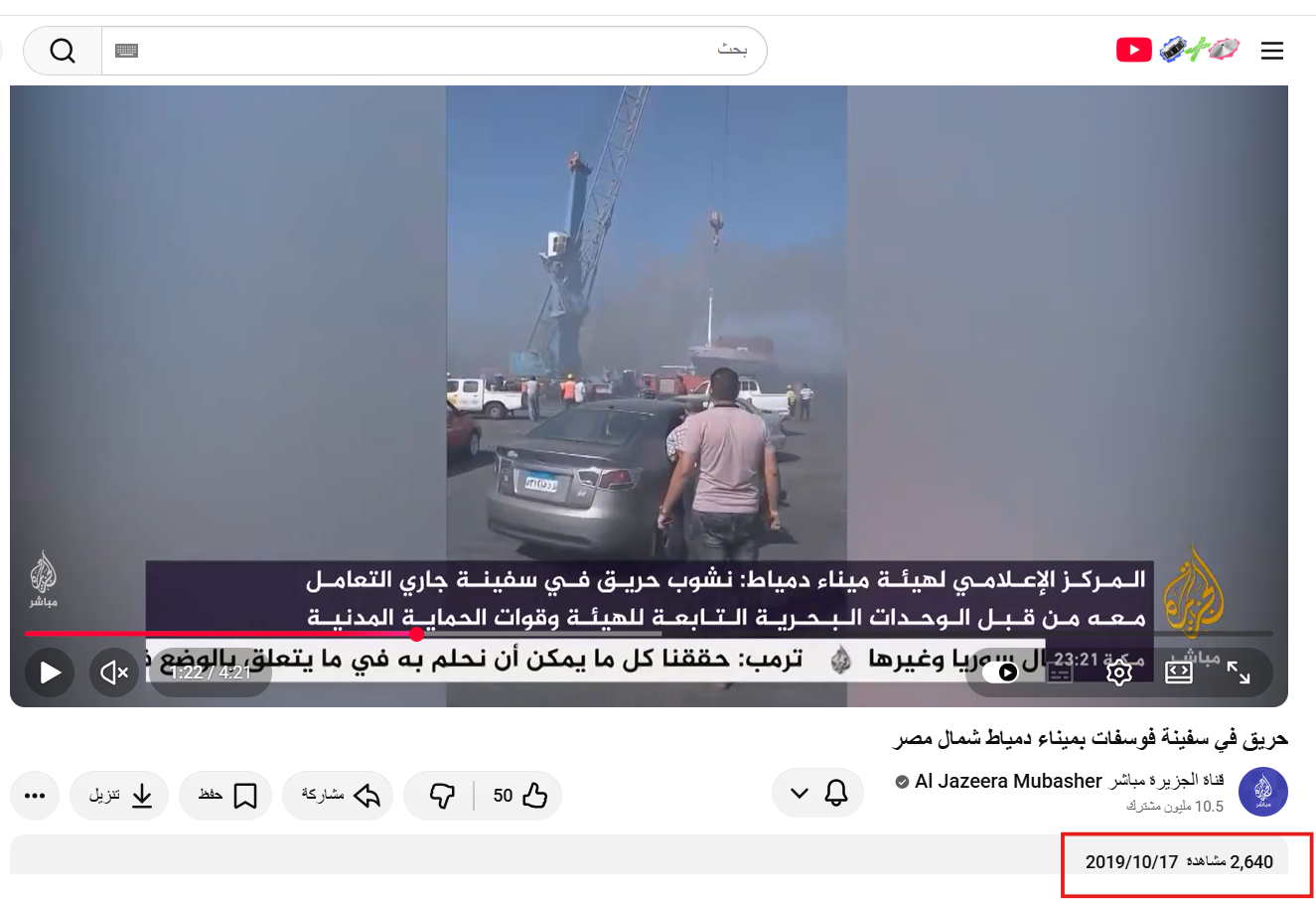Like the video with 50 likes

coord(520,796)
